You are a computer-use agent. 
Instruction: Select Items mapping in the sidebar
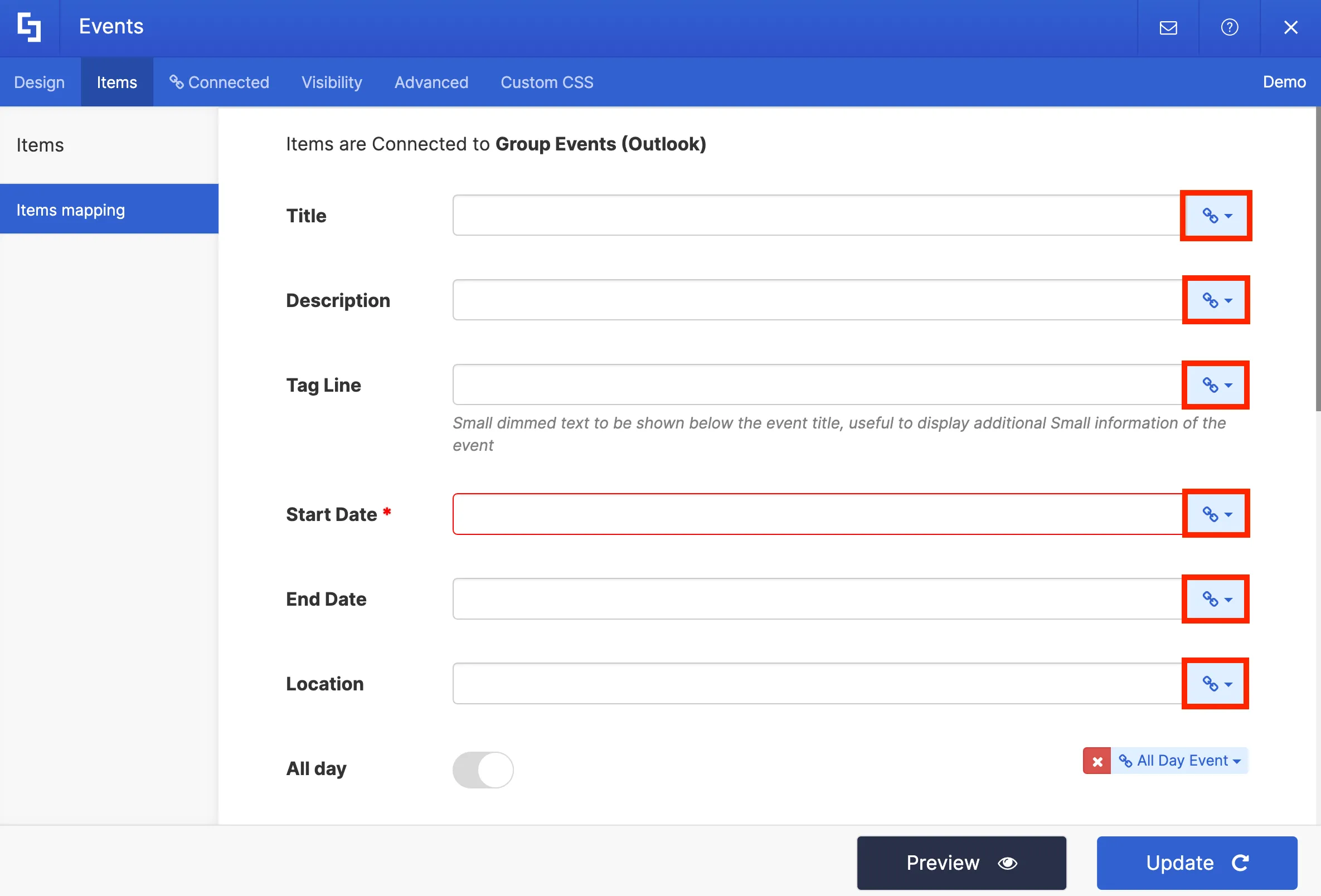[109, 209]
